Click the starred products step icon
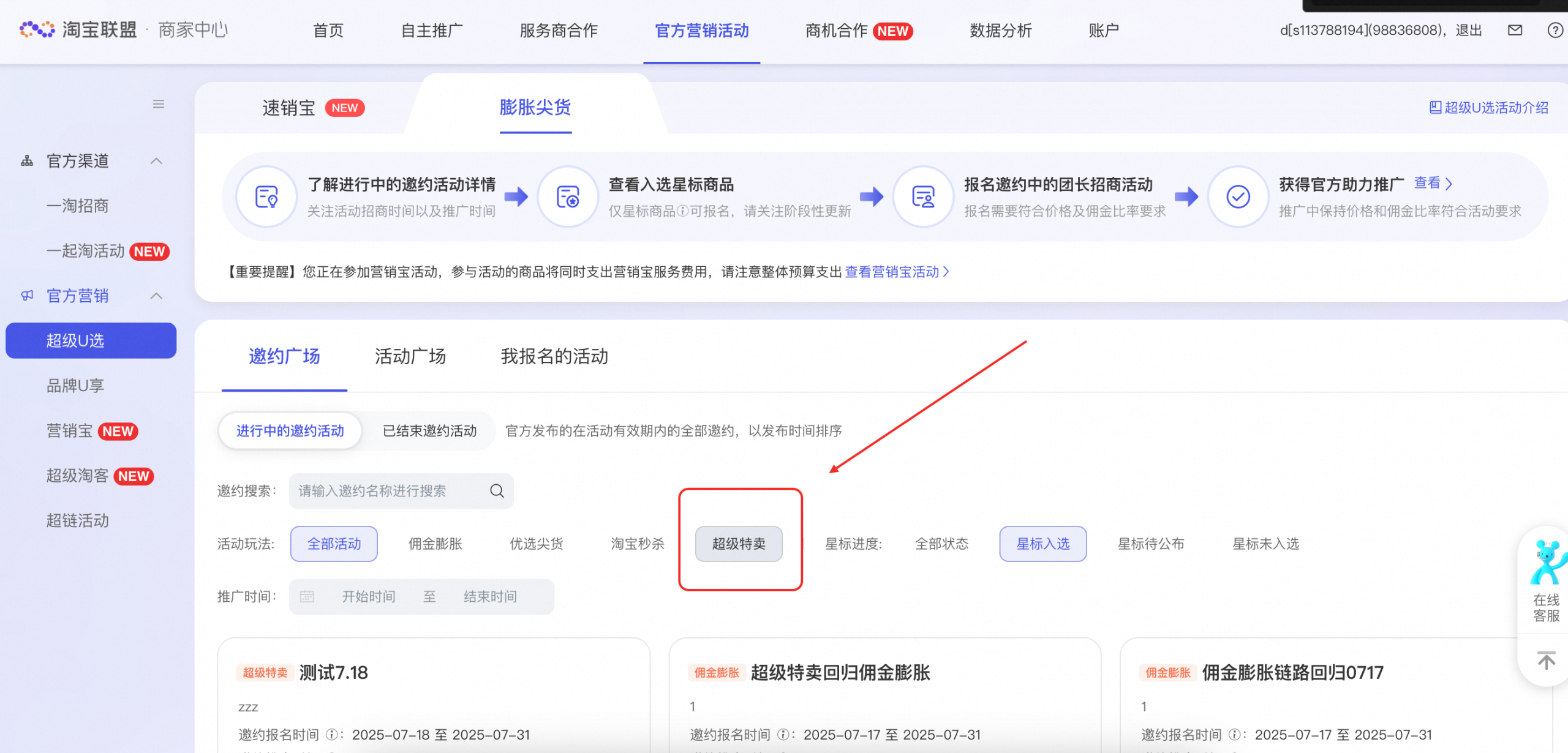 pos(568,197)
